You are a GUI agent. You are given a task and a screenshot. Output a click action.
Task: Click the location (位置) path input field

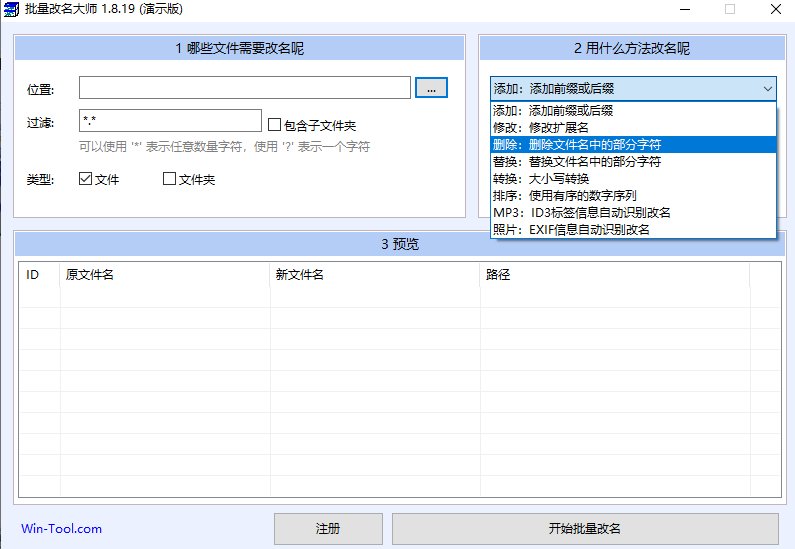244,88
